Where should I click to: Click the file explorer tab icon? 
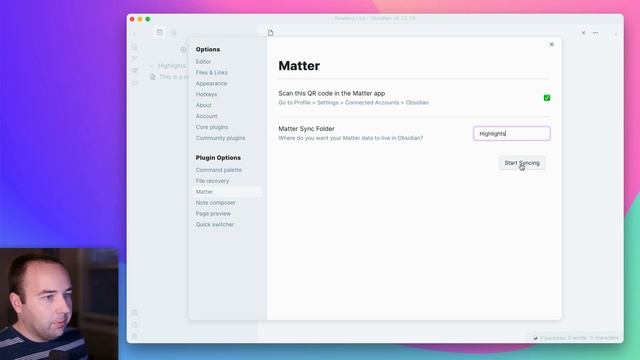[160, 32]
